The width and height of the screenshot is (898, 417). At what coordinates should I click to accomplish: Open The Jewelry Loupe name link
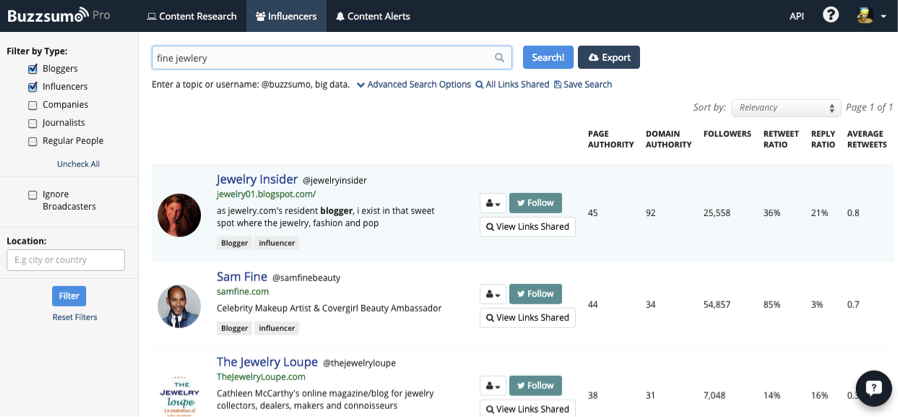267,362
